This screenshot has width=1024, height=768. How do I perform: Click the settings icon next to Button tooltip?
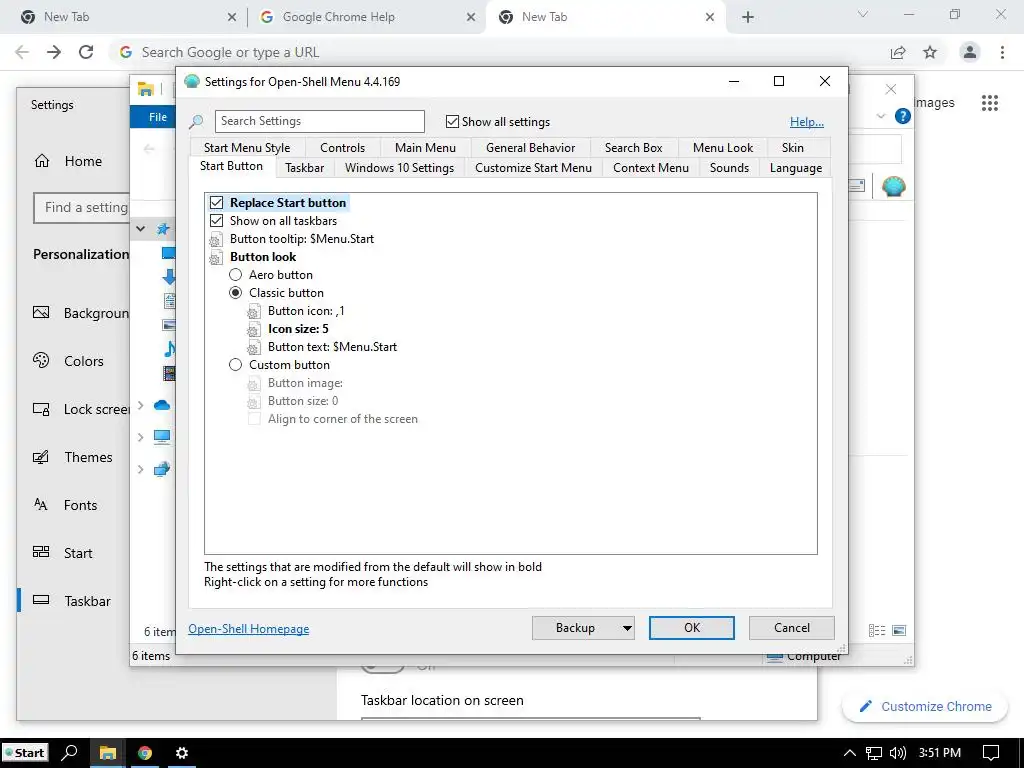tap(216, 240)
